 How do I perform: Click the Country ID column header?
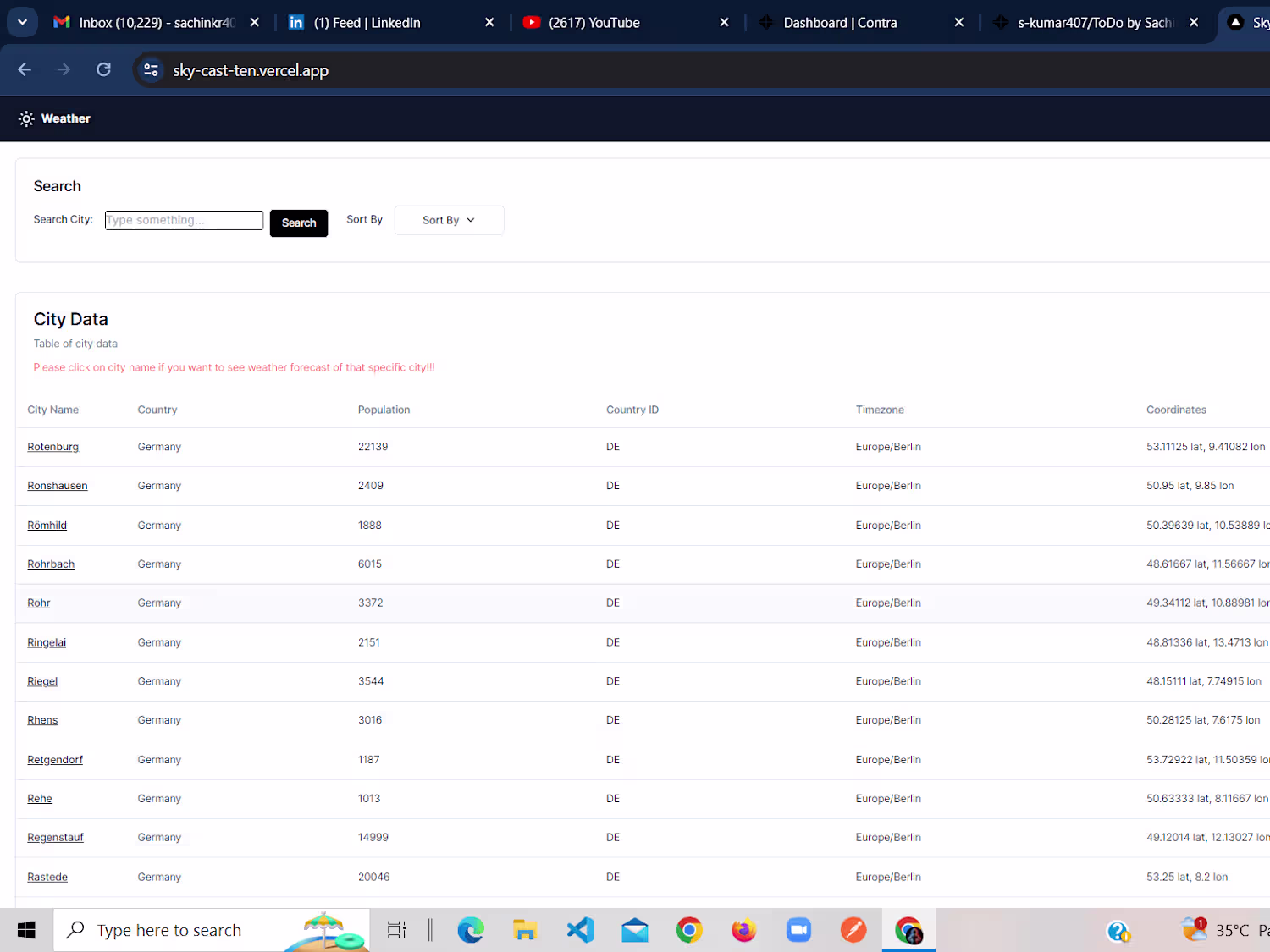point(632,410)
